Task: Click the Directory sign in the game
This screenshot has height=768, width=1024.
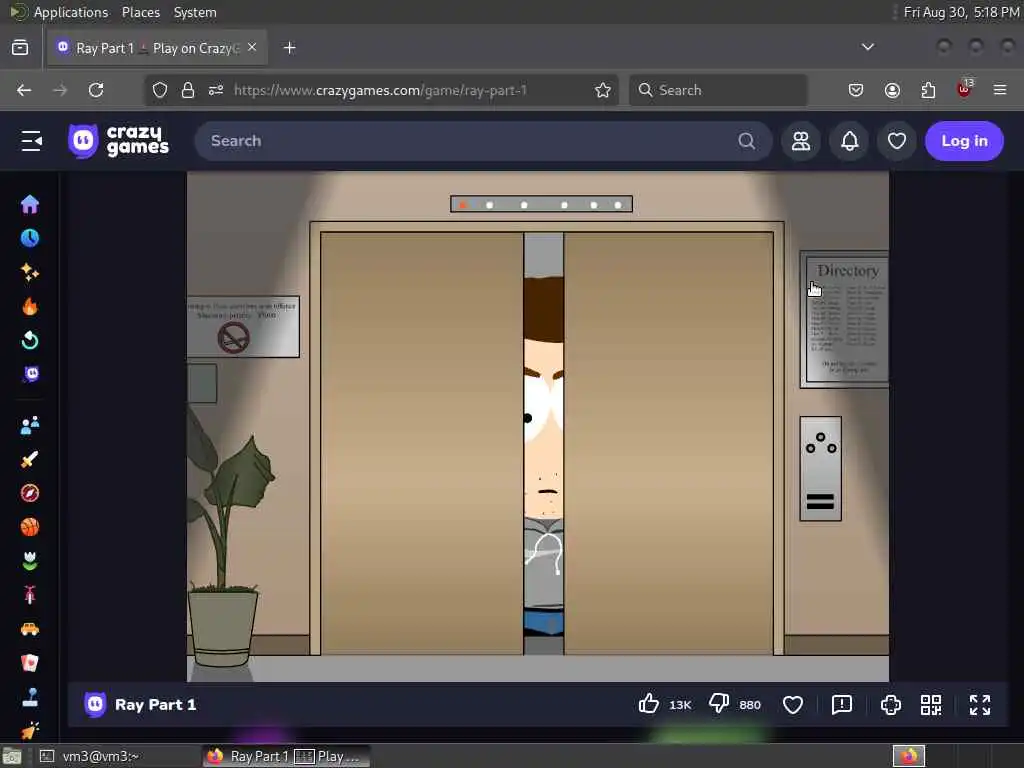Action: [x=844, y=319]
